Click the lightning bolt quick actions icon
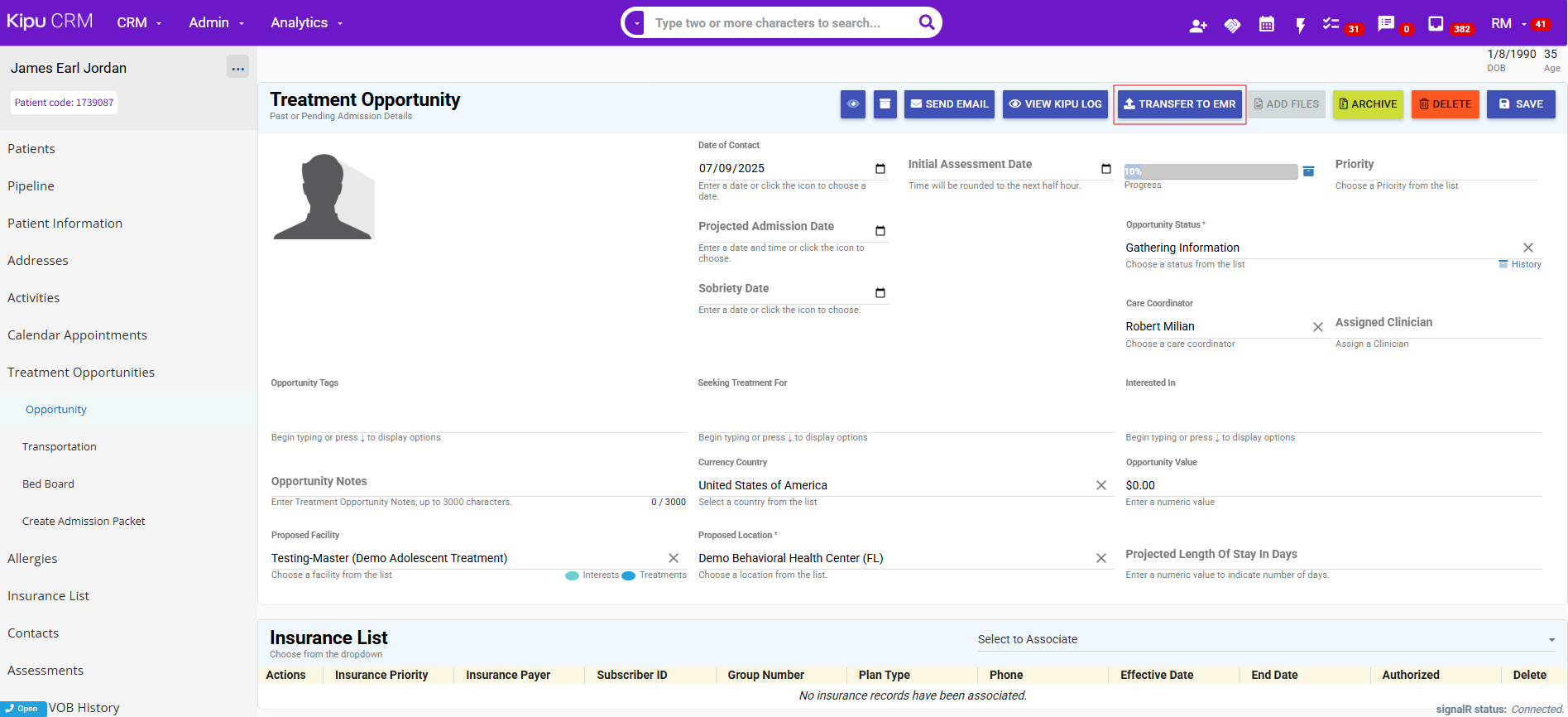1568x717 pixels. pos(1300,26)
